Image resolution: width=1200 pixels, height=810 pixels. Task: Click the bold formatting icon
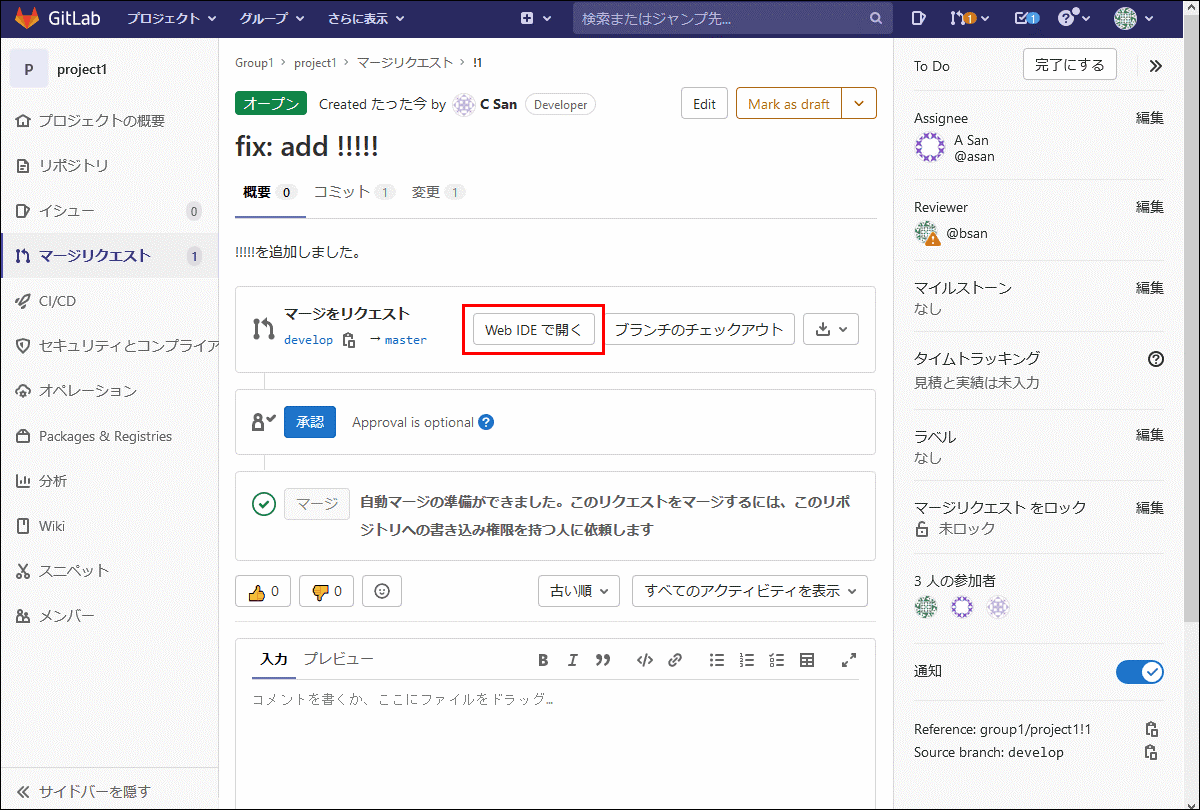(x=544, y=660)
